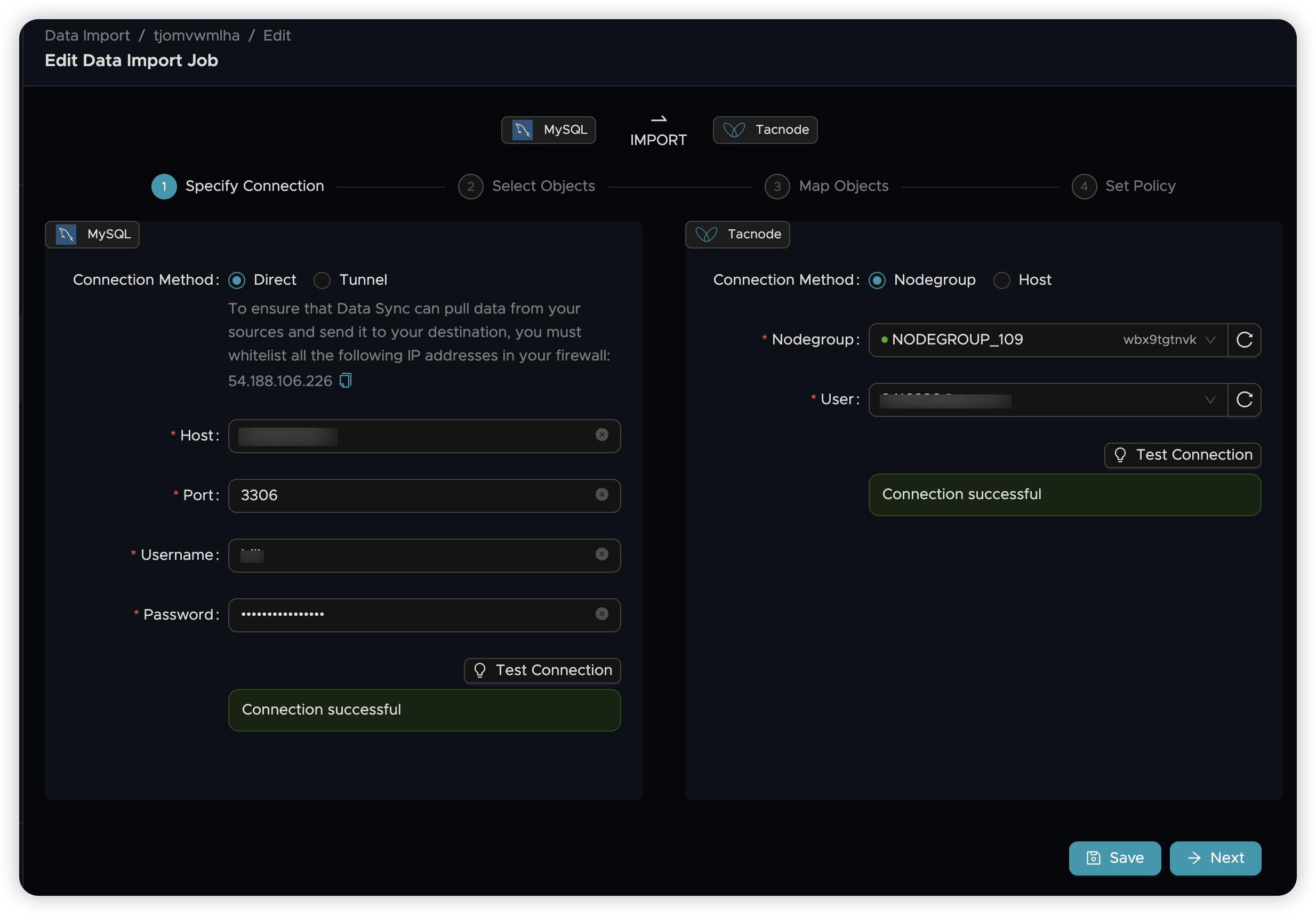The width and height of the screenshot is (1316, 915).
Task: Go to step 1 Specify Connection
Action: pyautogui.click(x=238, y=186)
